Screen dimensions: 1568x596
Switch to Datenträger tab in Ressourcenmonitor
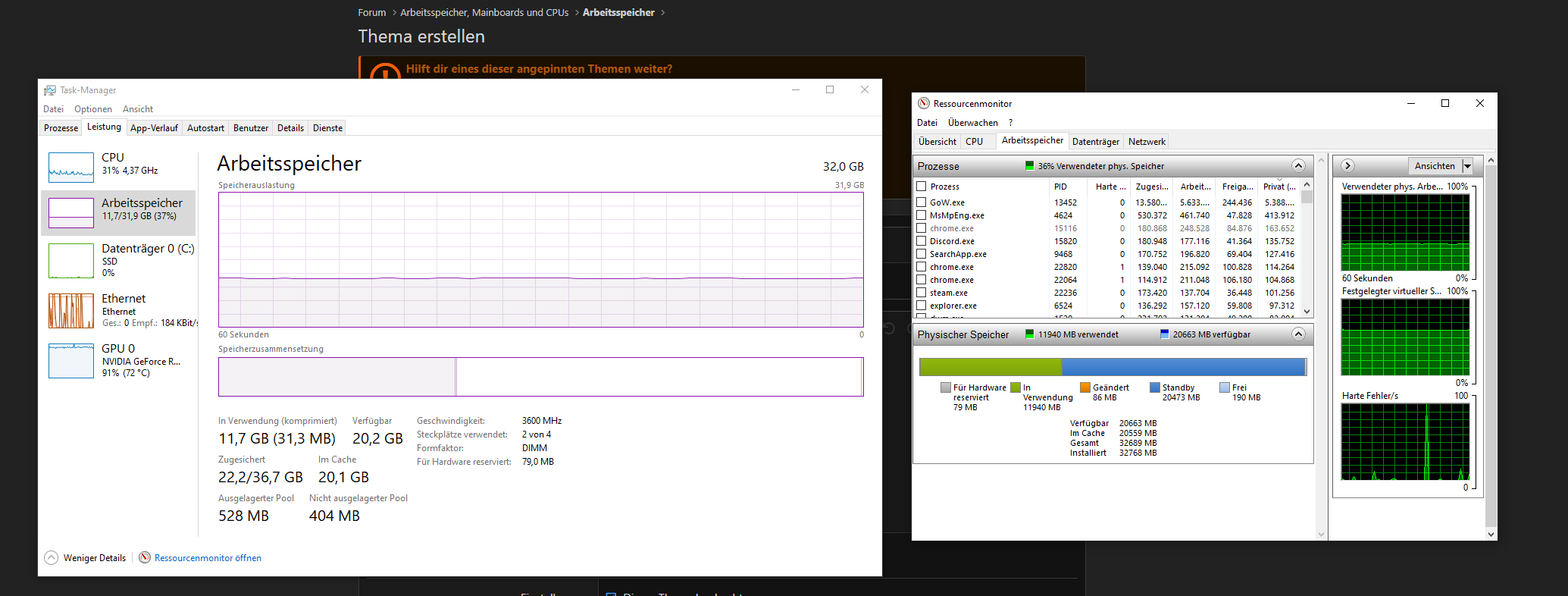[x=1096, y=142]
